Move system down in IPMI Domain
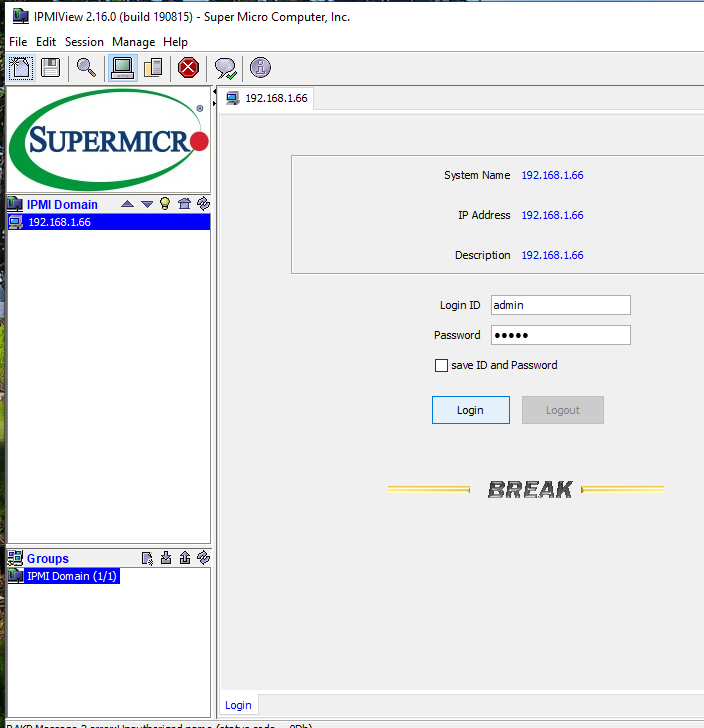Viewport: 704px width, 728px height. click(147, 204)
